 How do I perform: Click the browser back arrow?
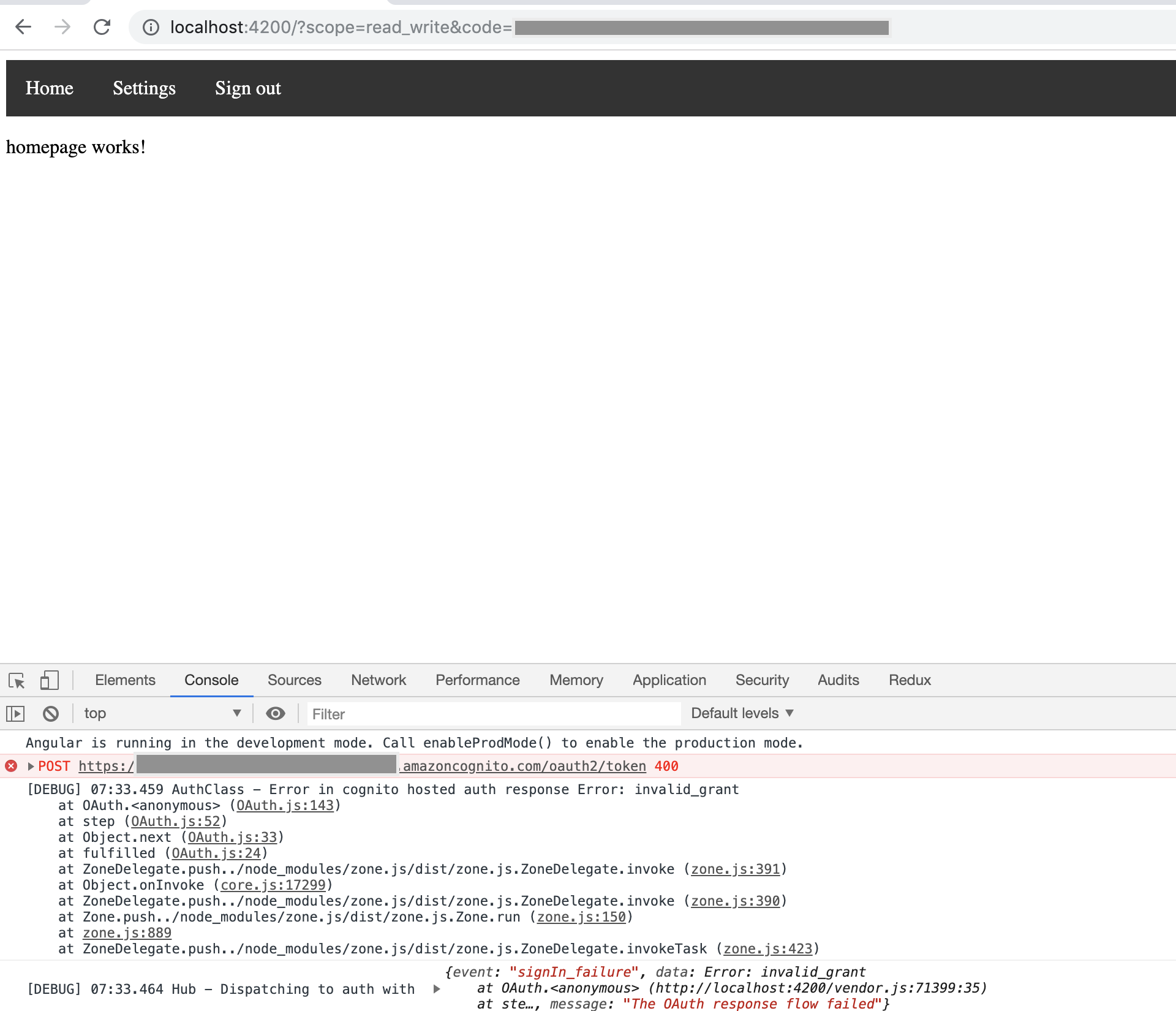pyautogui.click(x=23, y=27)
